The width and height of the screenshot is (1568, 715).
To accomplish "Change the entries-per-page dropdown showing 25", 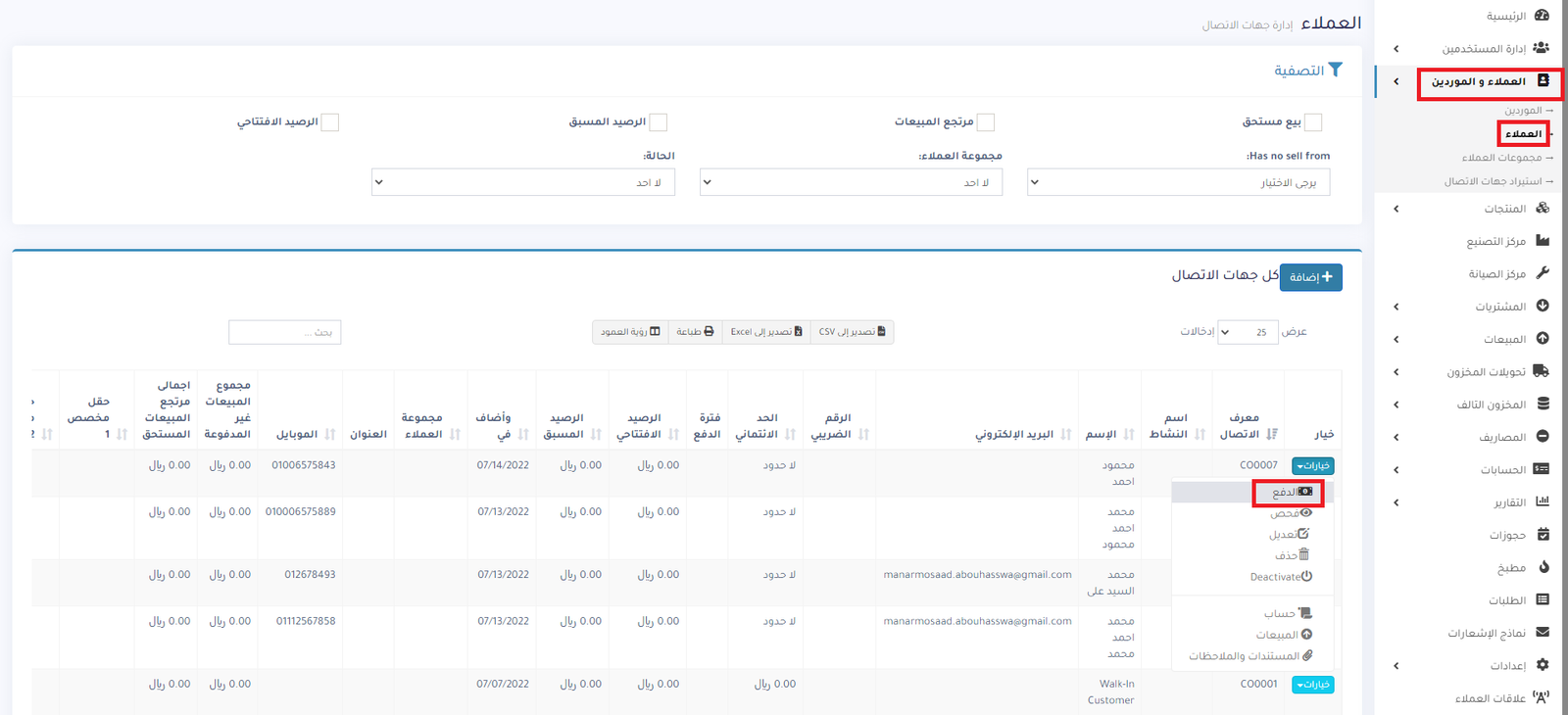I will click(x=1246, y=332).
